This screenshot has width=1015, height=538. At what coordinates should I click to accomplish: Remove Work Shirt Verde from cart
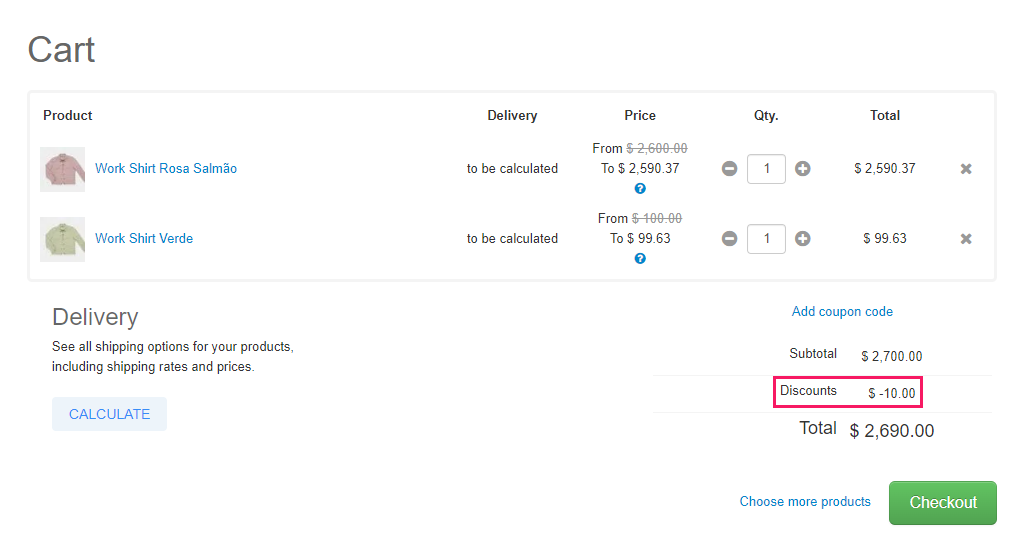click(966, 239)
